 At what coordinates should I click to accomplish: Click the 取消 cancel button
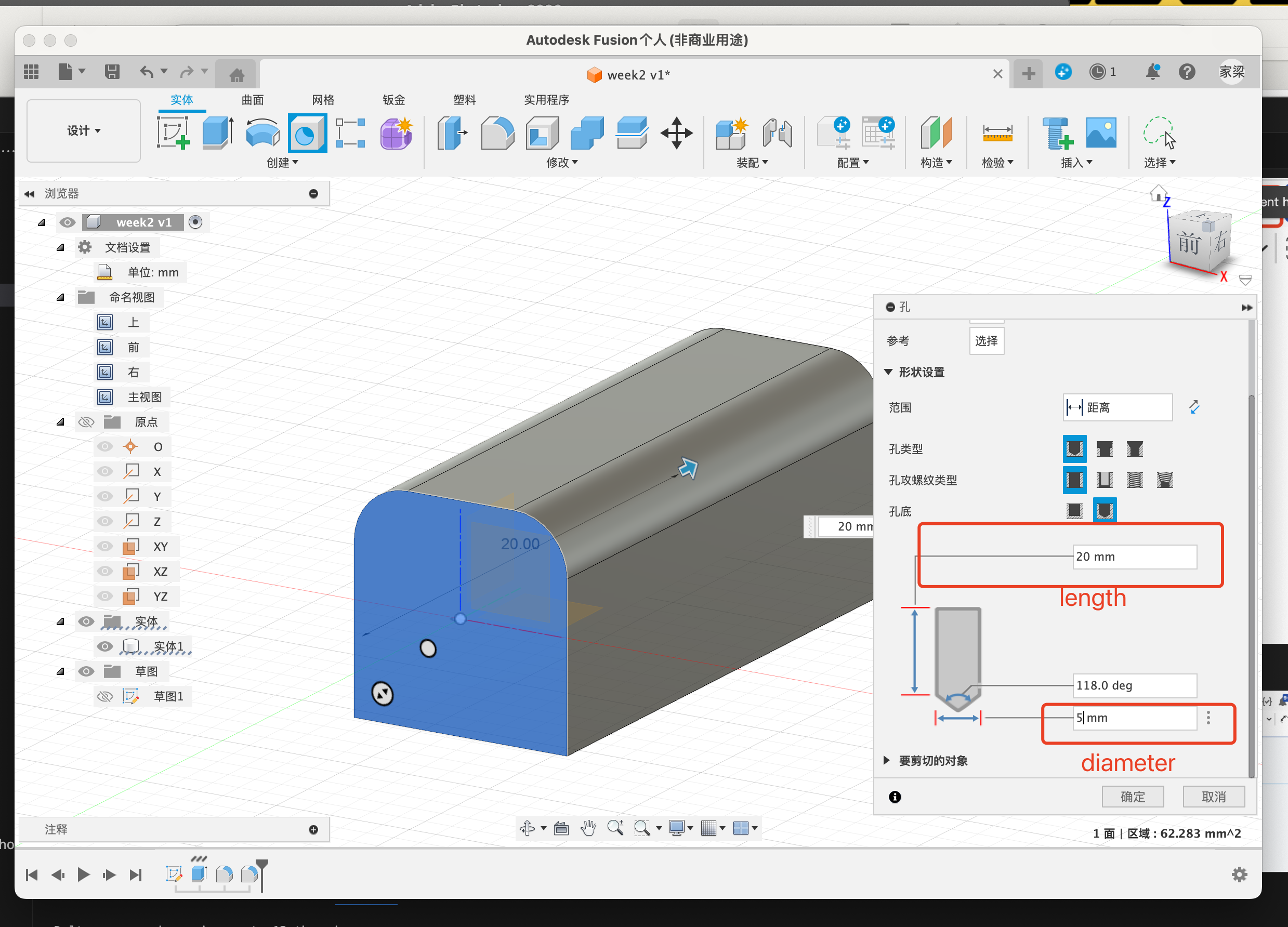pos(1214,797)
